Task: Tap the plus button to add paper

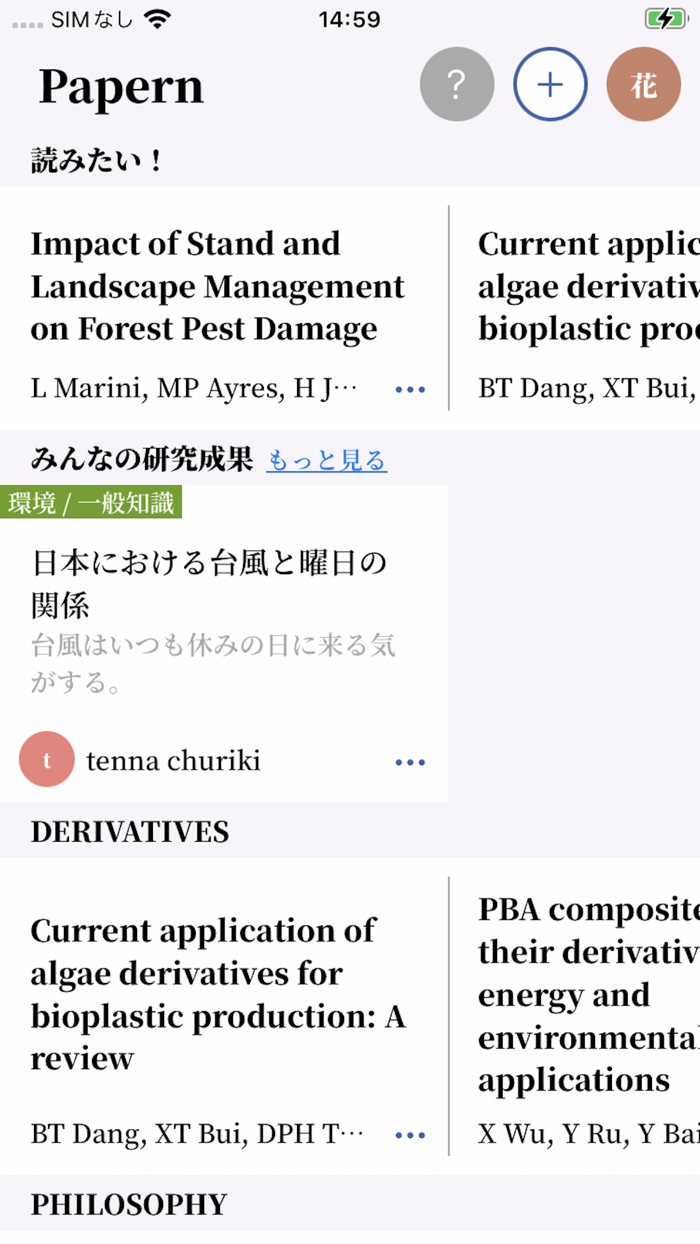Action: (x=550, y=85)
